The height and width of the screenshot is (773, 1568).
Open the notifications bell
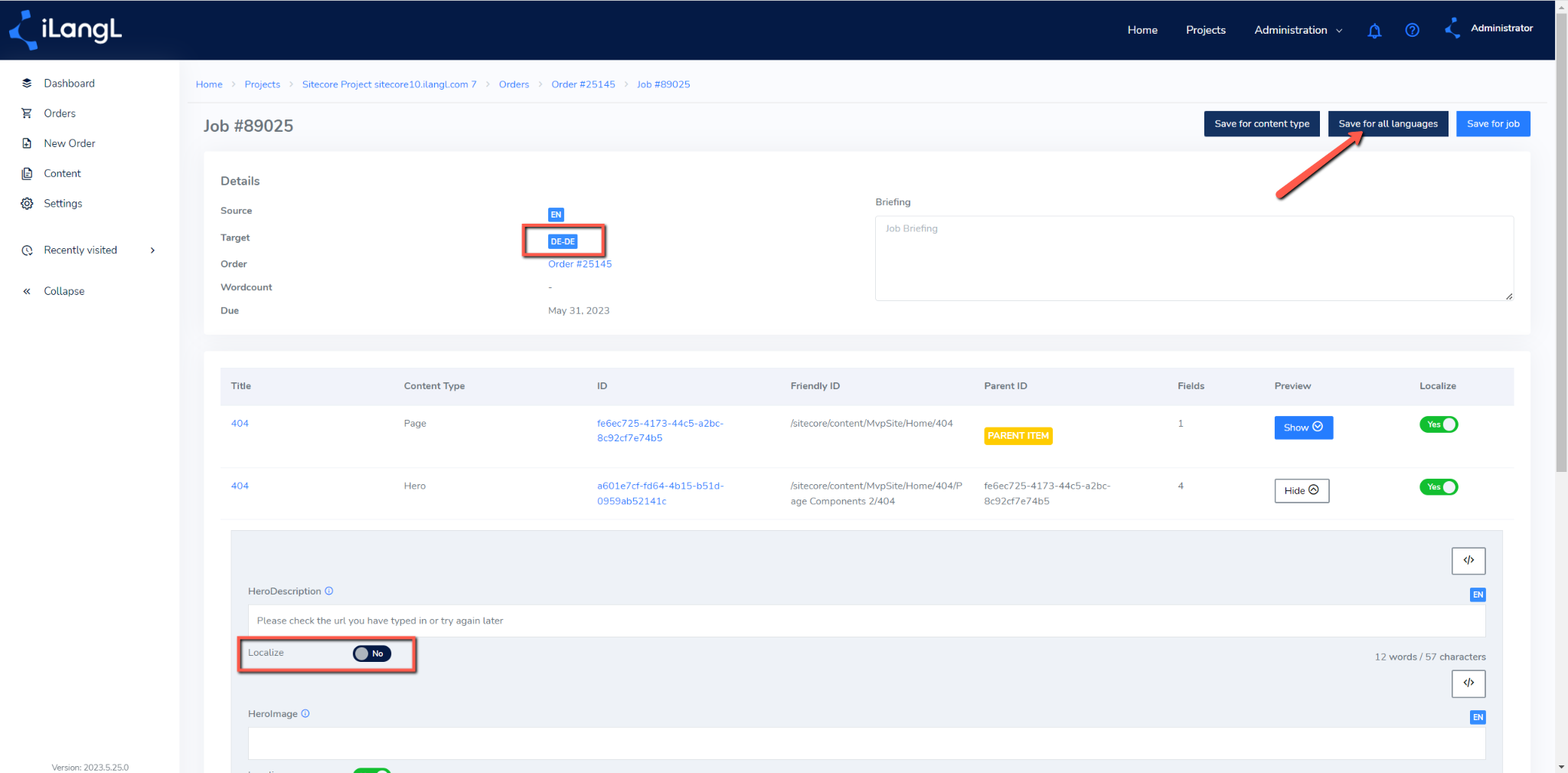click(x=1374, y=31)
